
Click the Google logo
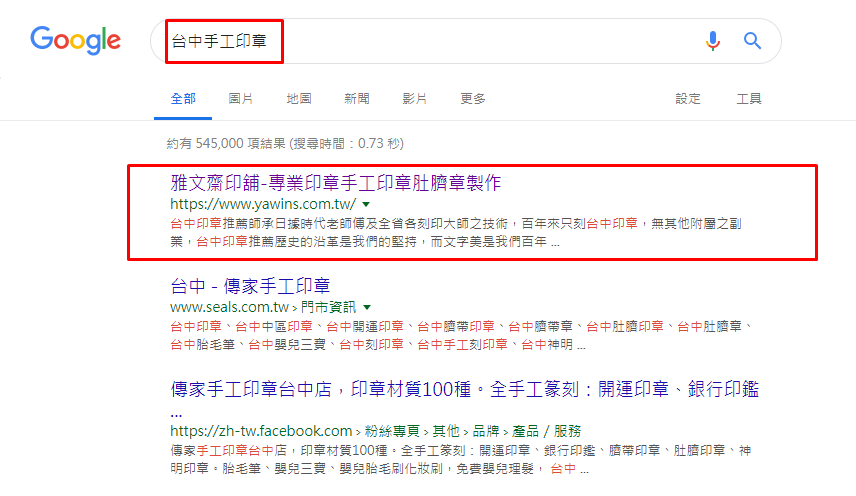(x=75, y=40)
